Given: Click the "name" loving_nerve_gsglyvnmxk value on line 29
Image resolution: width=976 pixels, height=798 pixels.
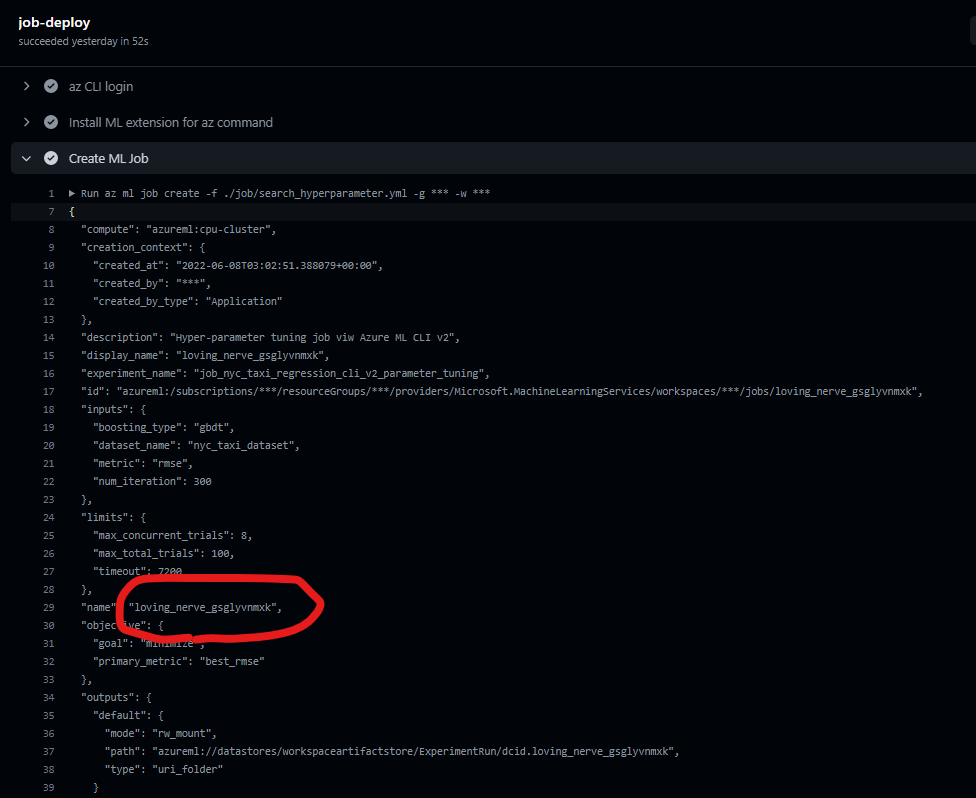Looking at the screenshot, I should 202,608.
